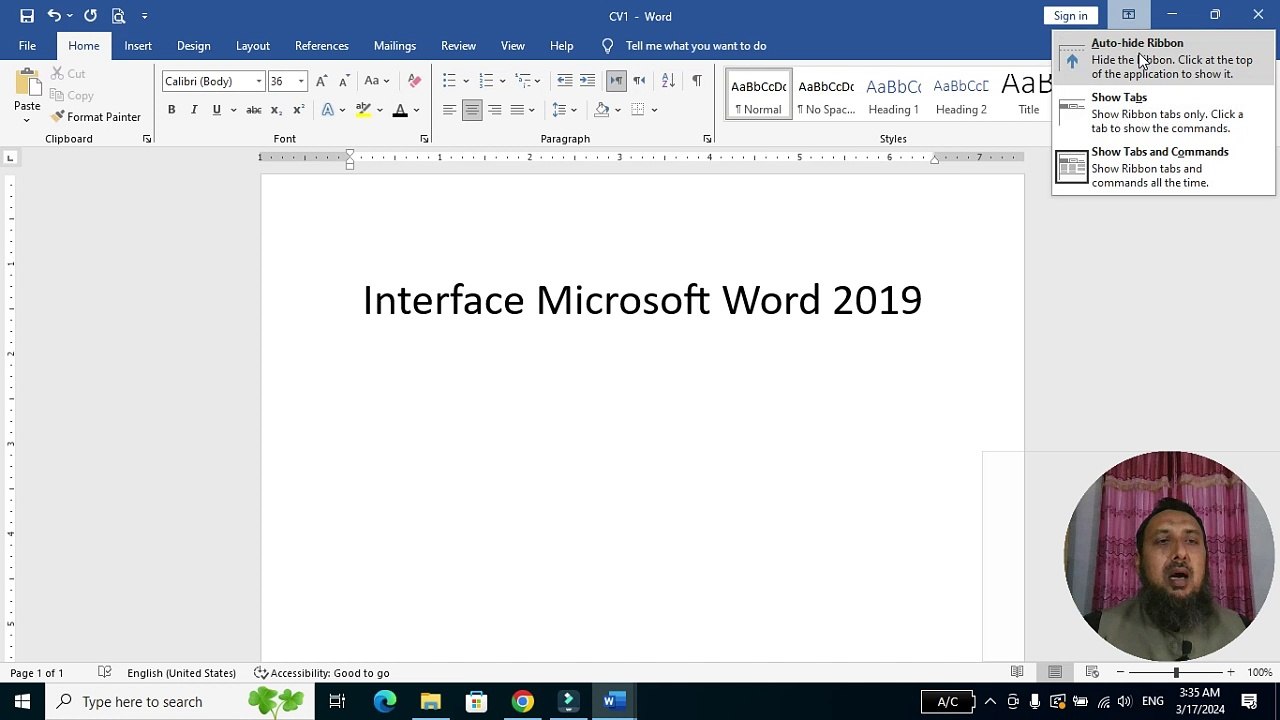Clear all formatting with eraser icon
This screenshot has width=1280, height=720.
(x=414, y=81)
